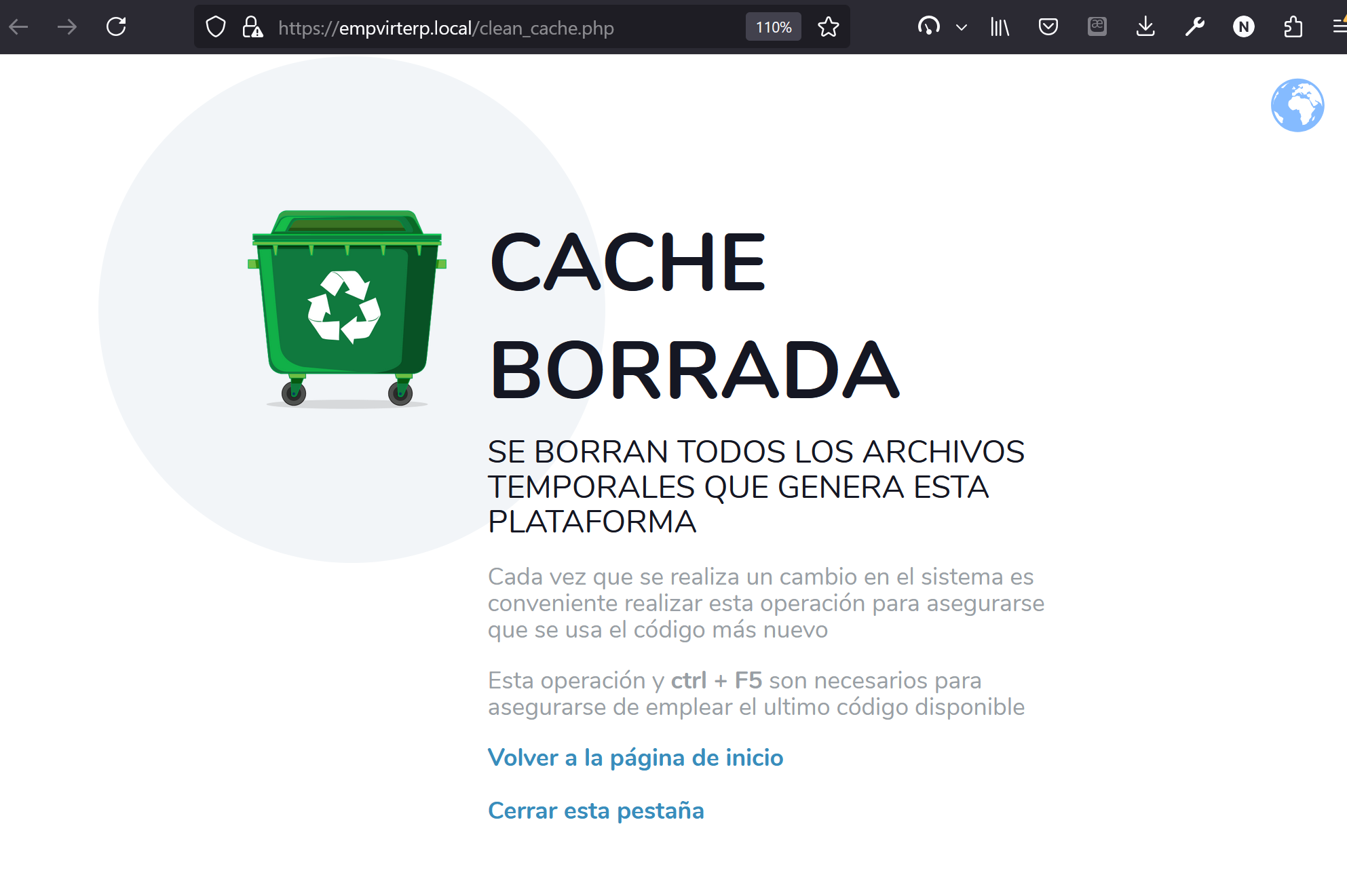The image size is (1347, 896).
Task: Reload the current page
Action: click(x=116, y=27)
